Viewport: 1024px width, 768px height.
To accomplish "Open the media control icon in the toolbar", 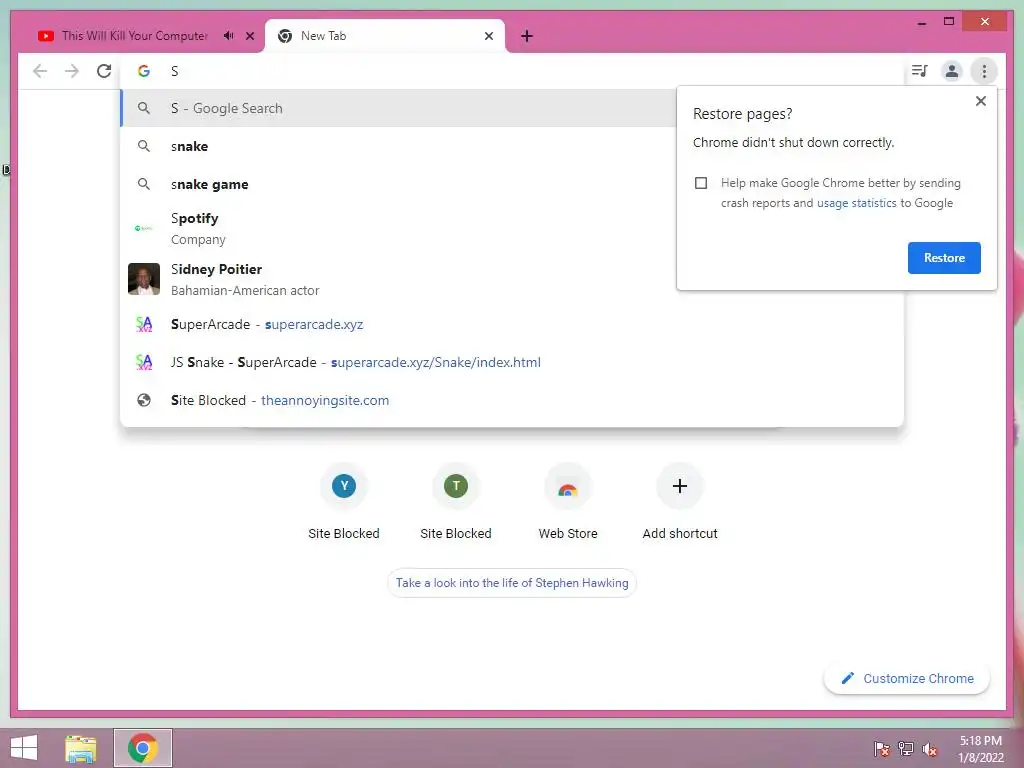I will [x=920, y=71].
